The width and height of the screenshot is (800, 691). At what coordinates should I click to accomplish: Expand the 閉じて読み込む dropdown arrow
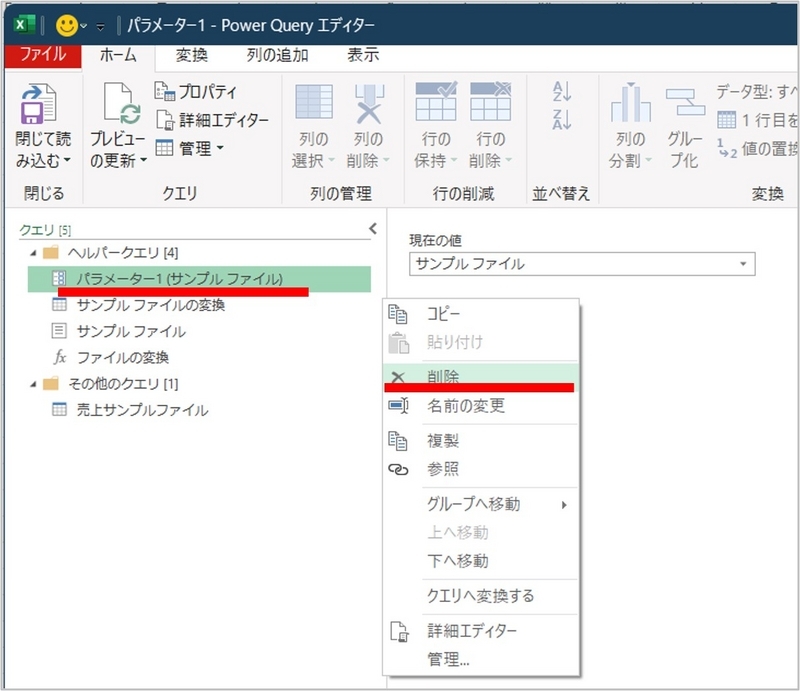pos(67,161)
